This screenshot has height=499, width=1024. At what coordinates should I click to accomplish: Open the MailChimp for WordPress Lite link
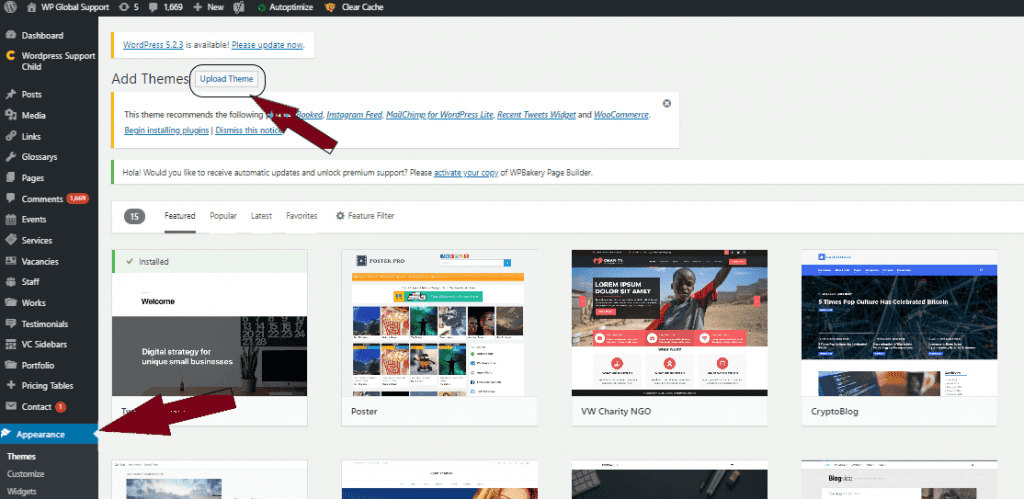[440, 114]
